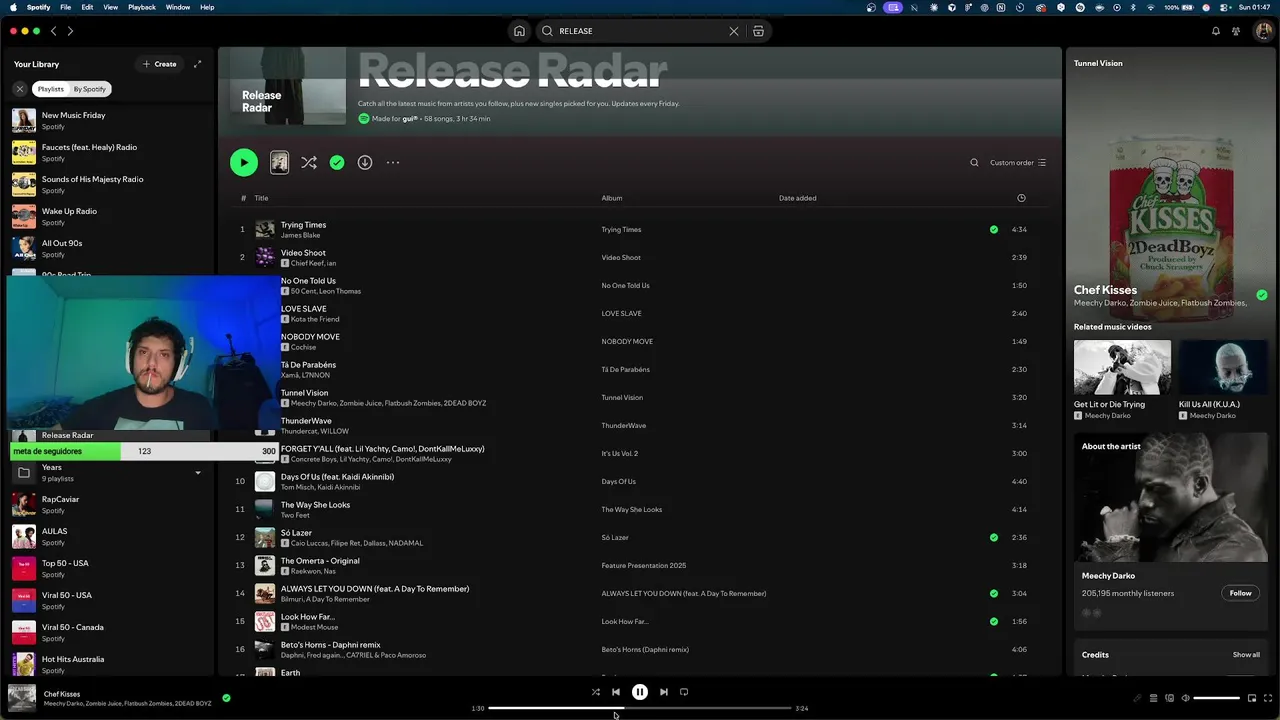Screen dimensions: 1280x720
Task: Click the Create button in Your Library
Action: (x=159, y=64)
